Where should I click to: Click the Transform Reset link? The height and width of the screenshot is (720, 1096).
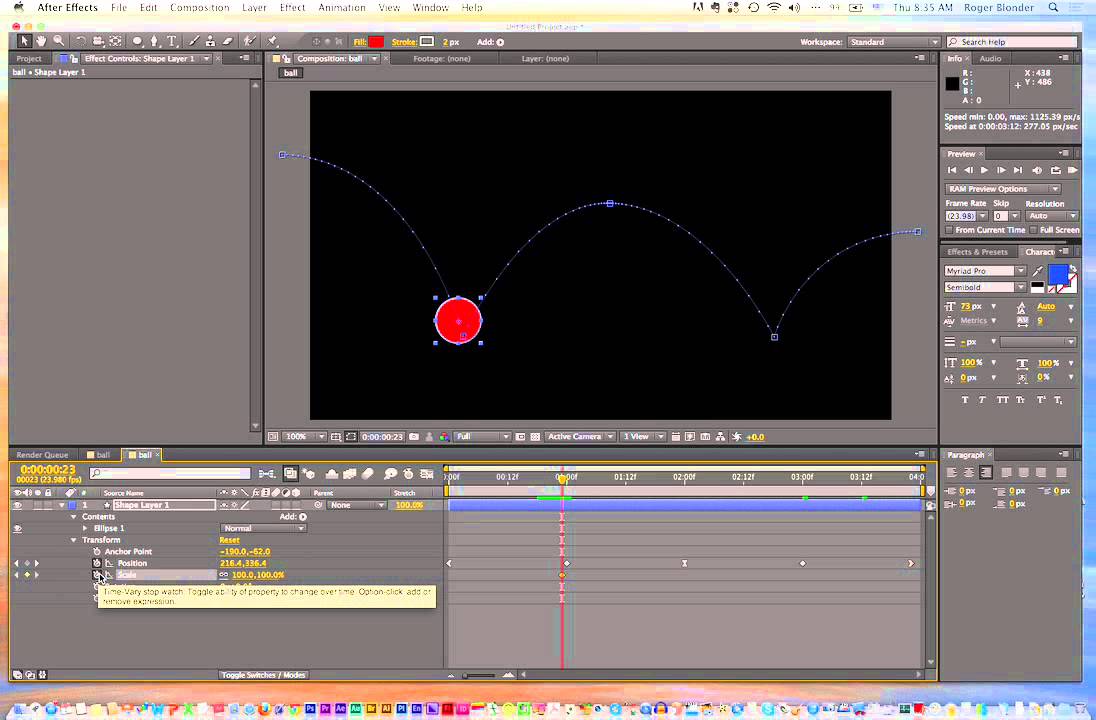(x=229, y=540)
